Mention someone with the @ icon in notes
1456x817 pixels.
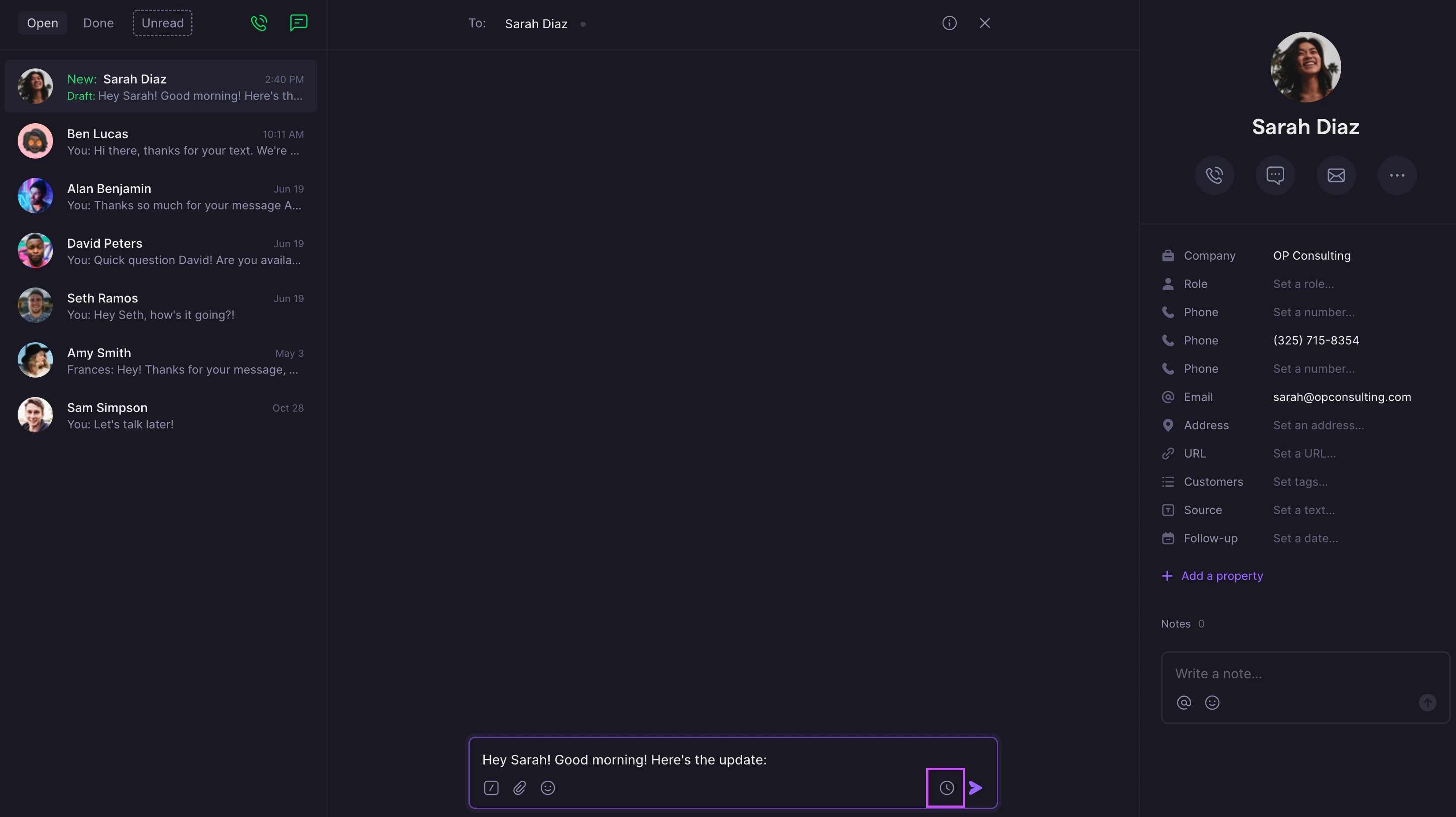coord(1184,702)
